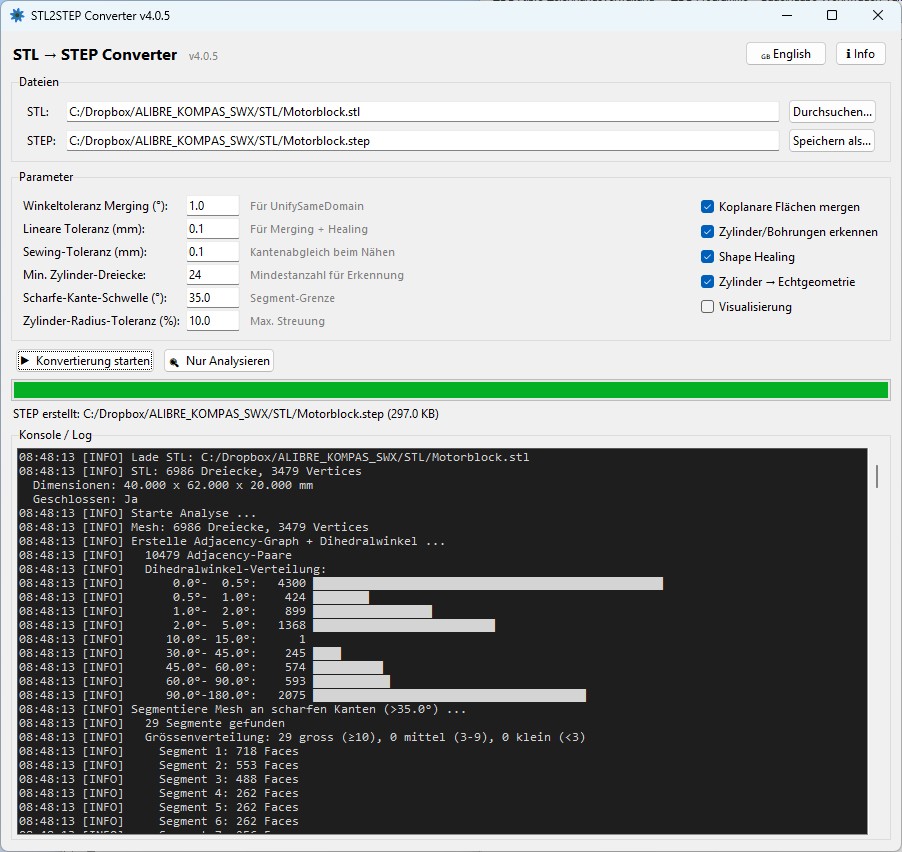The image size is (902, 852).
Task: Choose output location with Speichern als button
Action: point(832,141)
